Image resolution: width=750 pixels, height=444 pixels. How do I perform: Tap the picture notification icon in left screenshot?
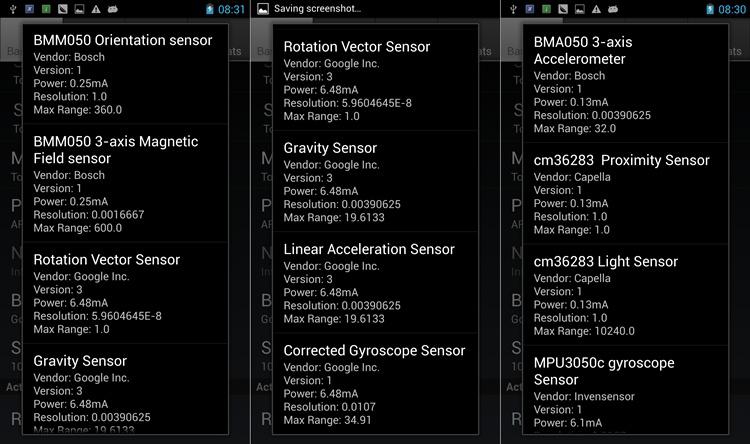coord(79,9)
